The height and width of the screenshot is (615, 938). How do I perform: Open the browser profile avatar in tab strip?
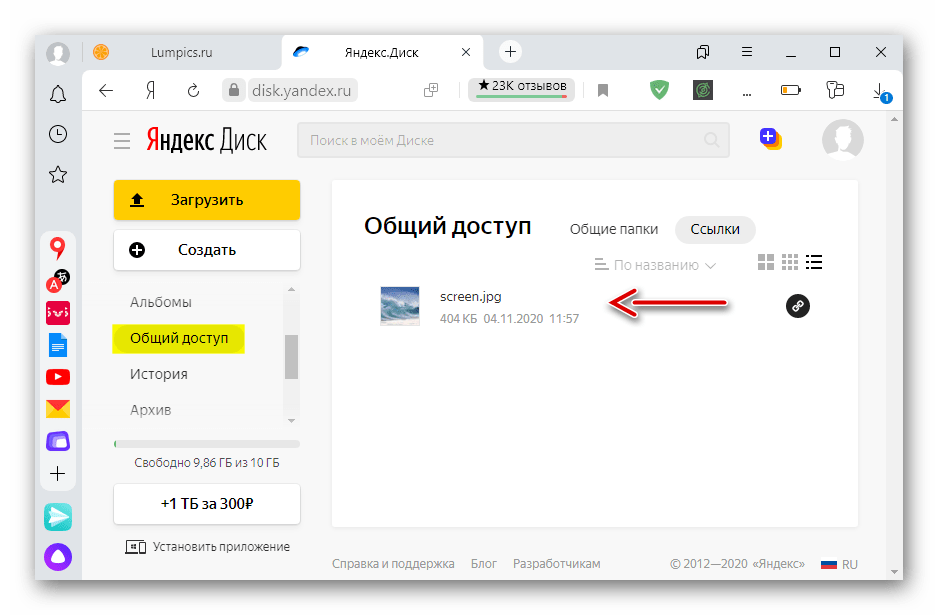point(58,53)
